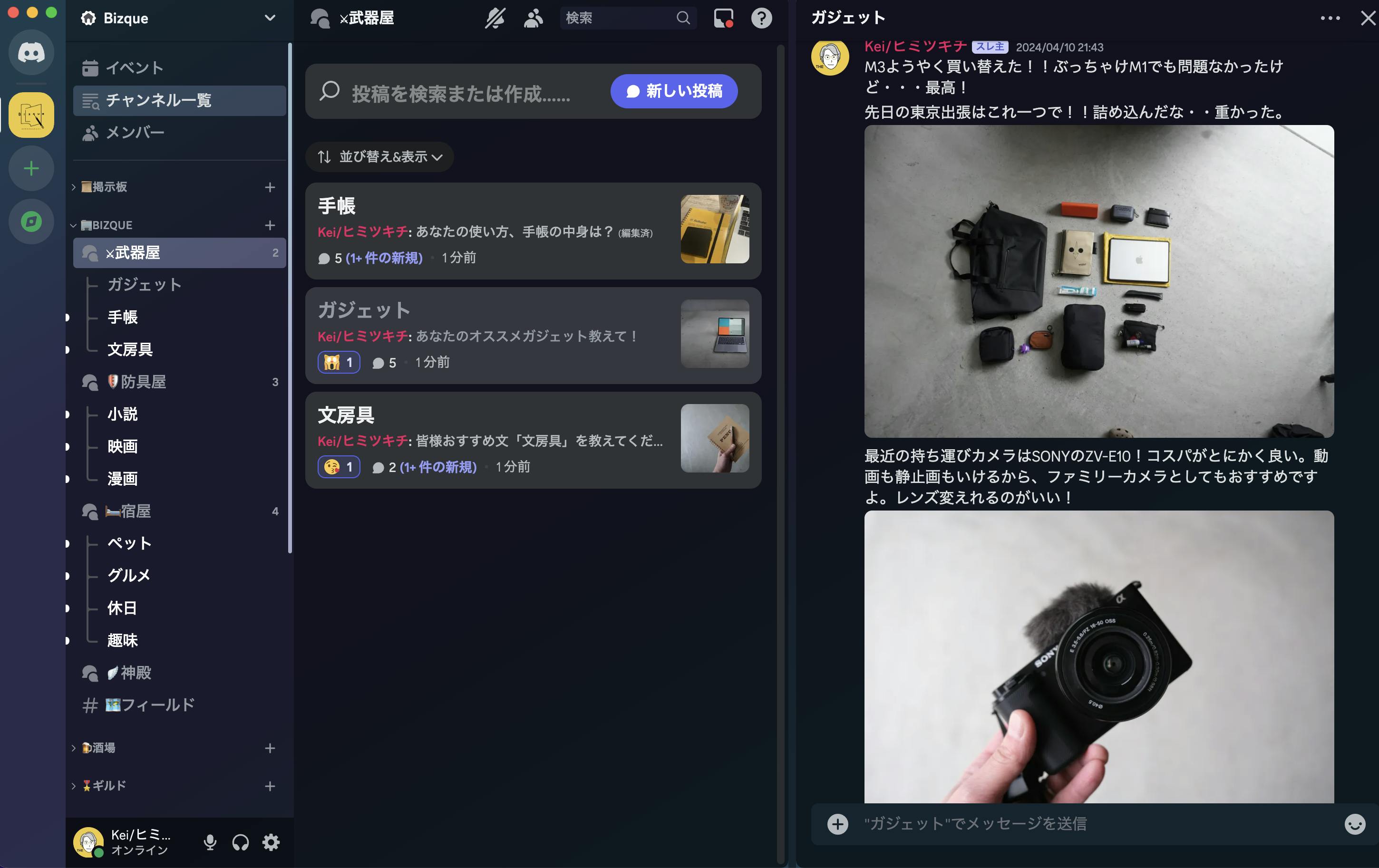Toggle notification mute bell icon in header
1379x868 pixels.
(495, 19)
